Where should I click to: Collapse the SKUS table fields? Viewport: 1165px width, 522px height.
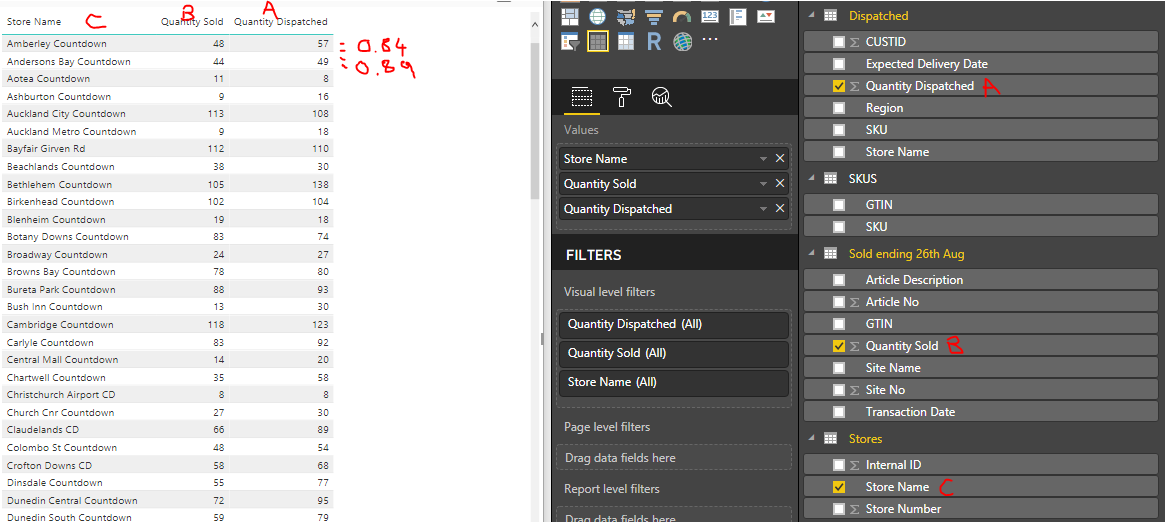(812, 178)
